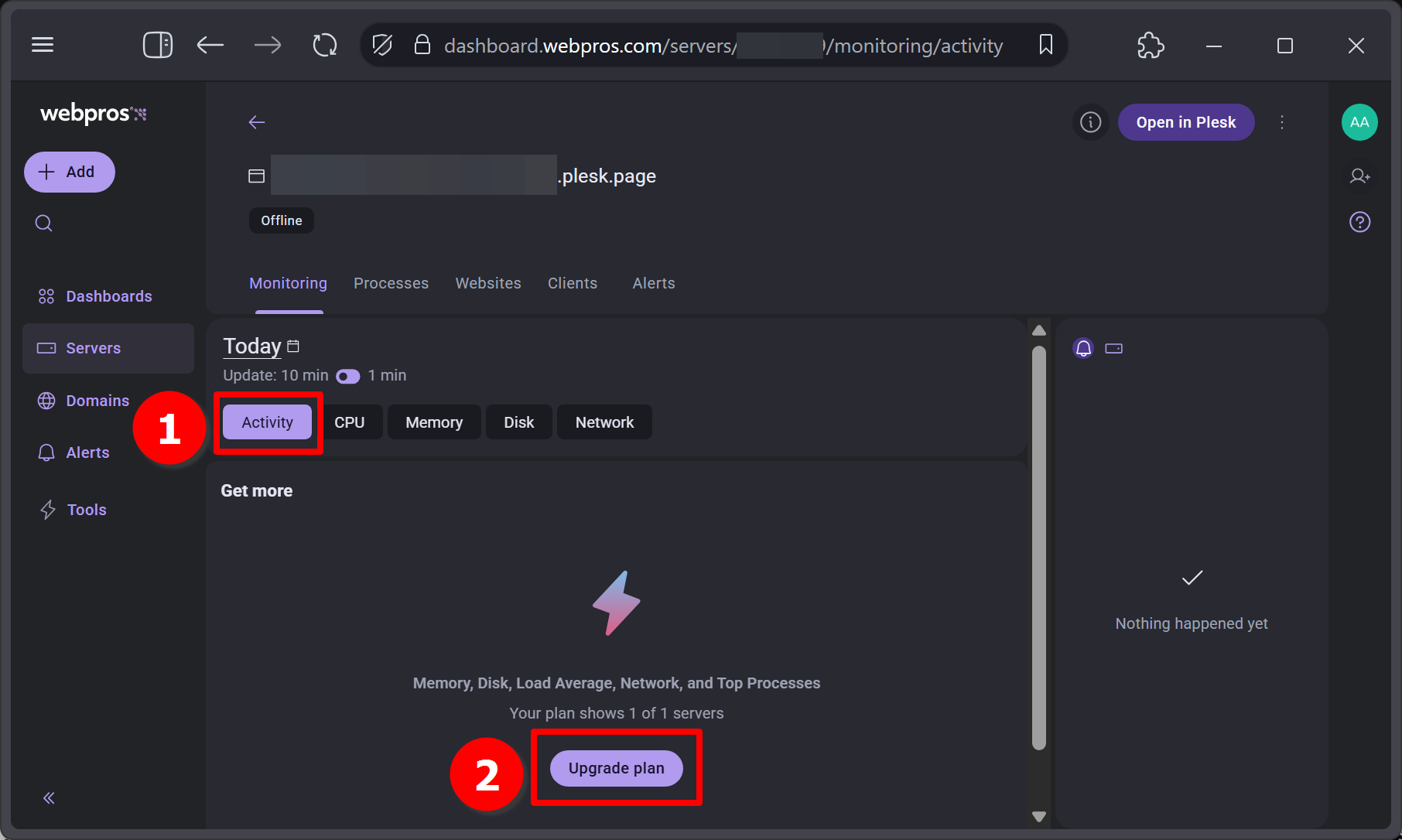Click Open in Plesk button
The height and width of the screenshot is (840, 1402).
[x=1186, y=122]
